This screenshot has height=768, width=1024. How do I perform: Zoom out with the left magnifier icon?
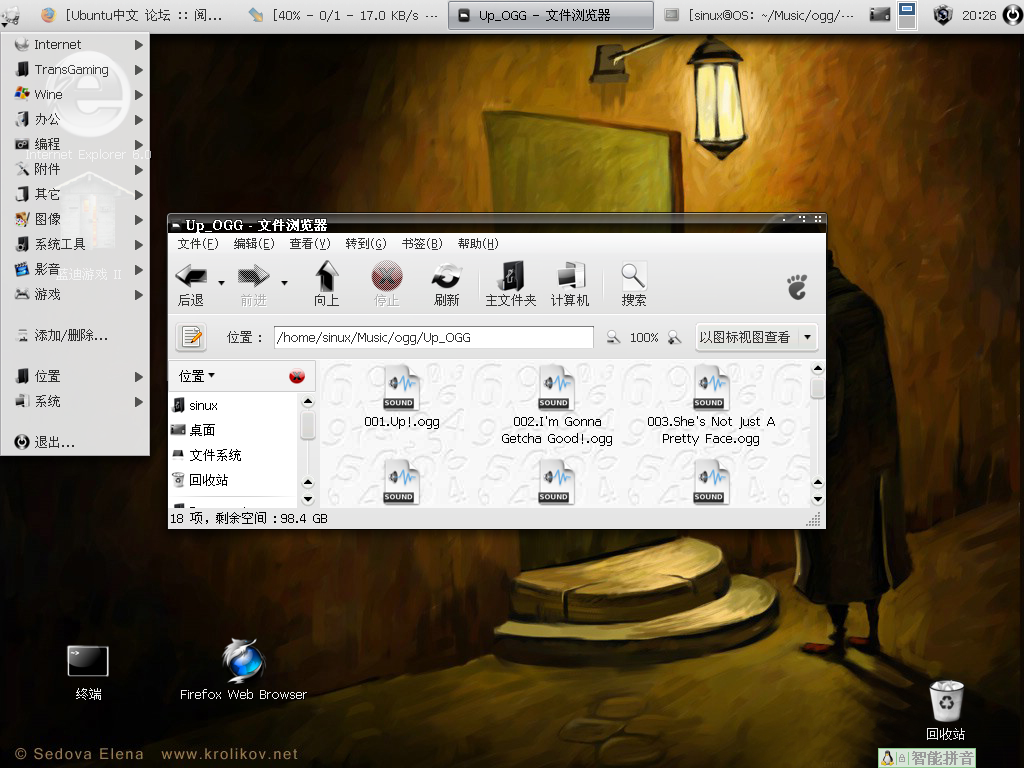click(613, 337)
